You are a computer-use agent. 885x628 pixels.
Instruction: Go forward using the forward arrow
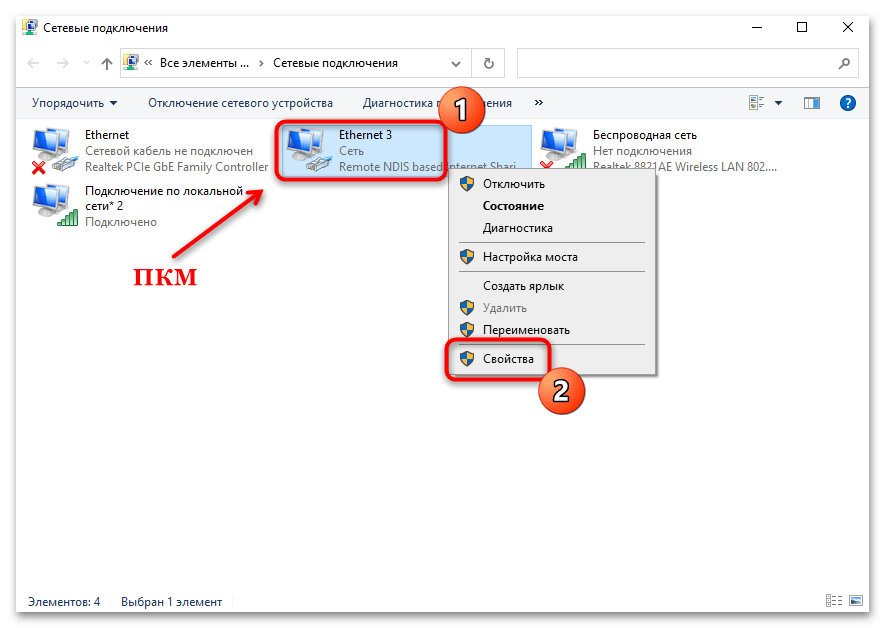pyautogui.click(x=63, y=63)
